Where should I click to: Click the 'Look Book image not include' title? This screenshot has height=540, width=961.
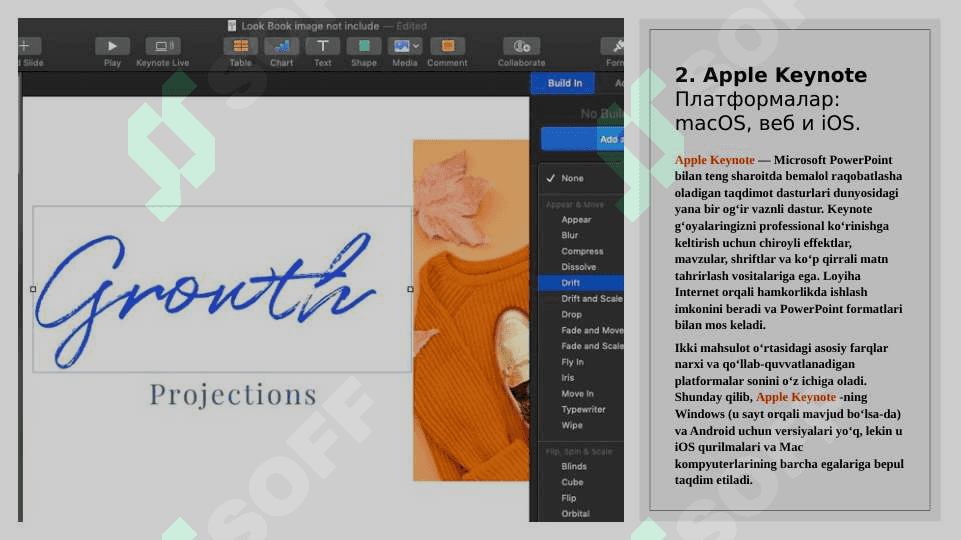click(x=310, y=26)
